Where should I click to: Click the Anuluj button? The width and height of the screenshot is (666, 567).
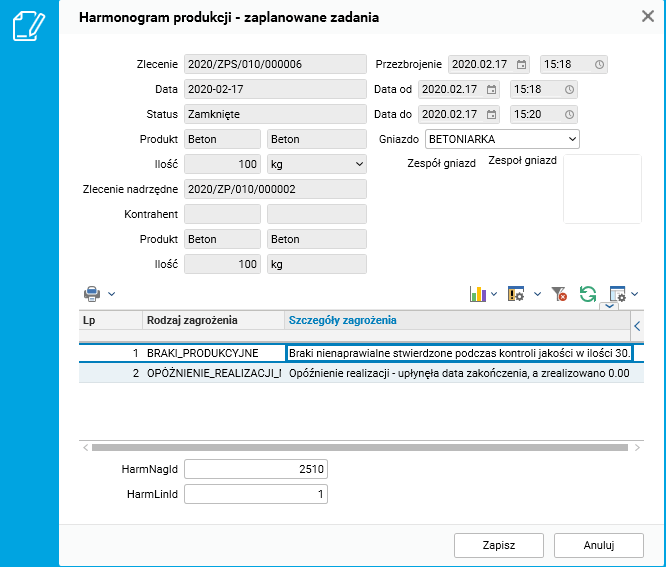click(599, 545)
